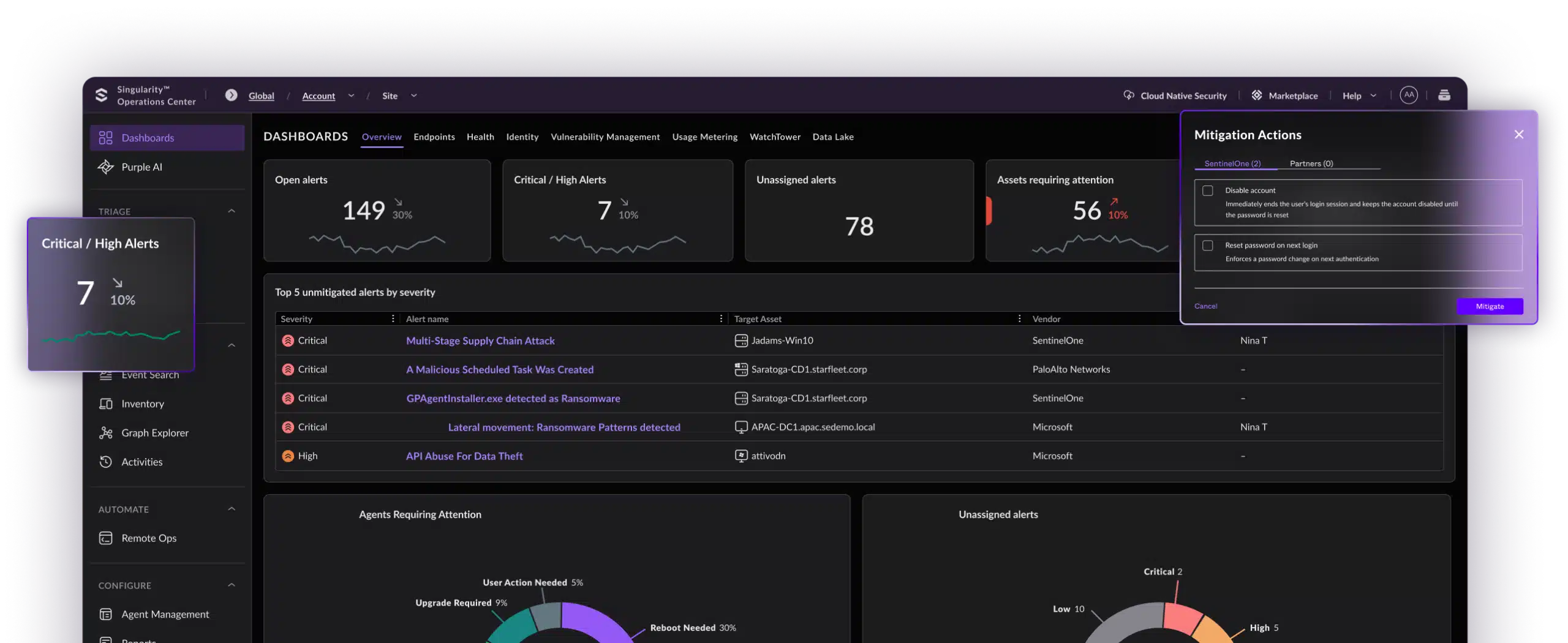Click the Vendor column header
The height and width of the screenshot is (643, 1568).
tap(1046, 319)
